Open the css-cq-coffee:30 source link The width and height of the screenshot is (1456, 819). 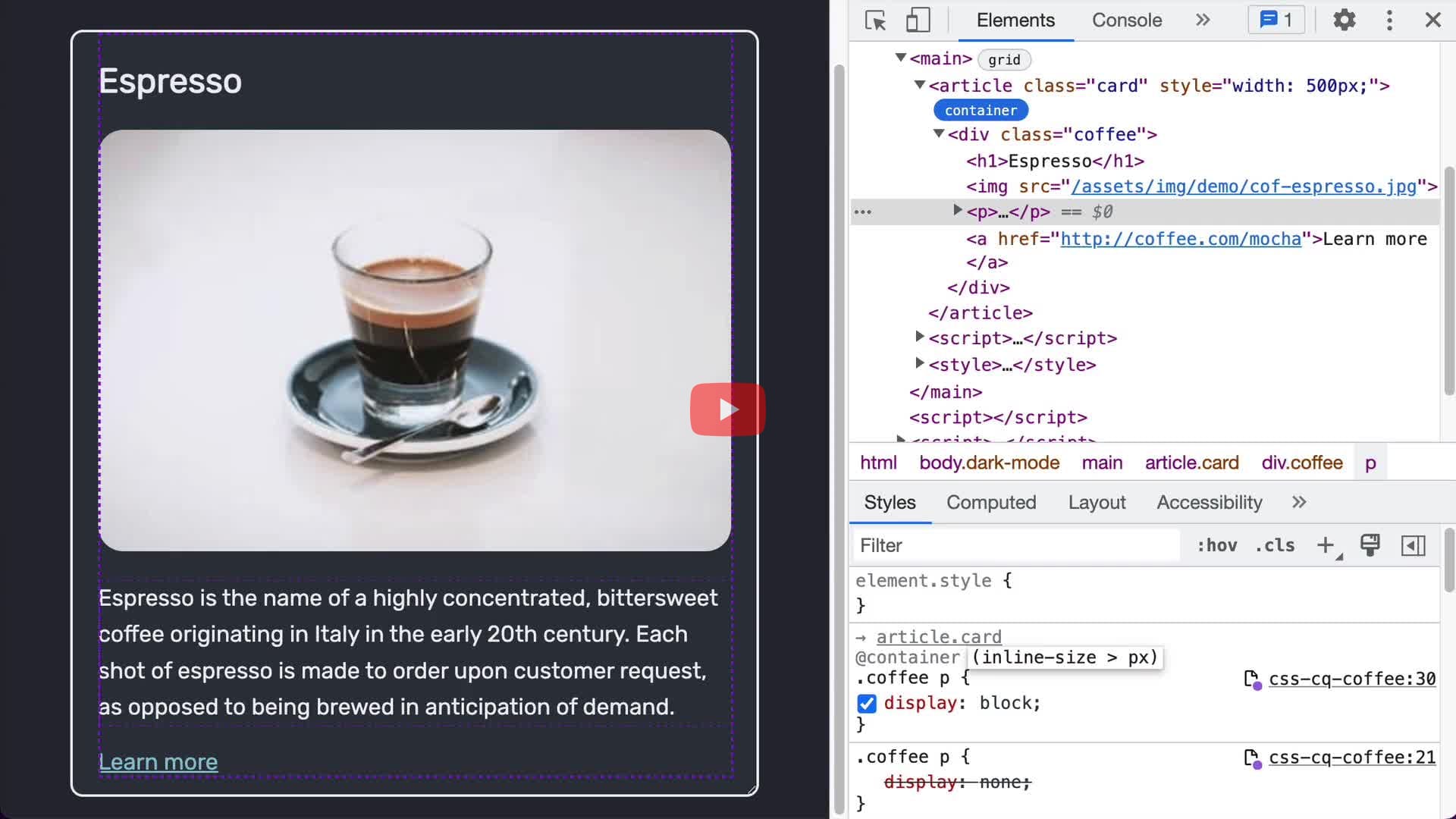tap(1351, 679)
